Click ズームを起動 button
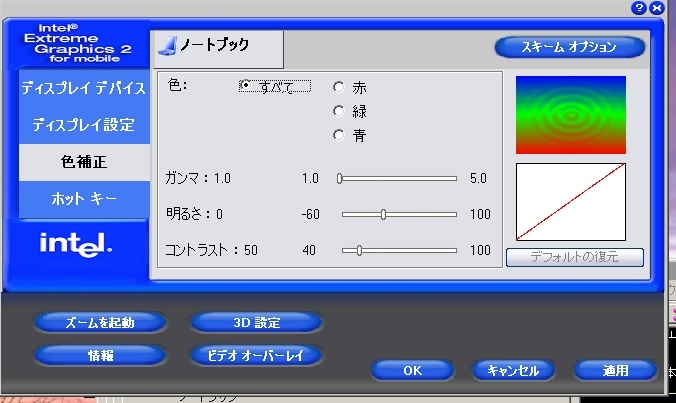 point(100,323)
